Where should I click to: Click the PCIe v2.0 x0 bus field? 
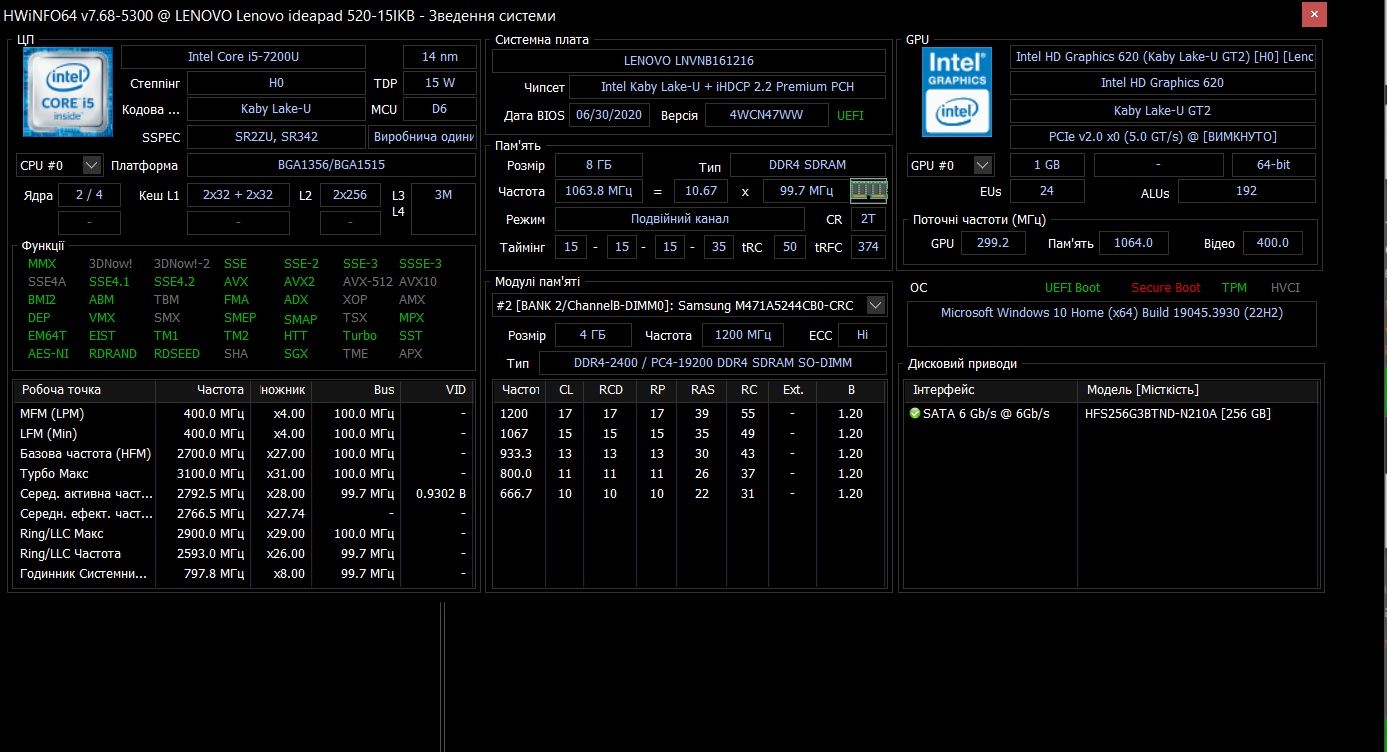click(1163, 137)
